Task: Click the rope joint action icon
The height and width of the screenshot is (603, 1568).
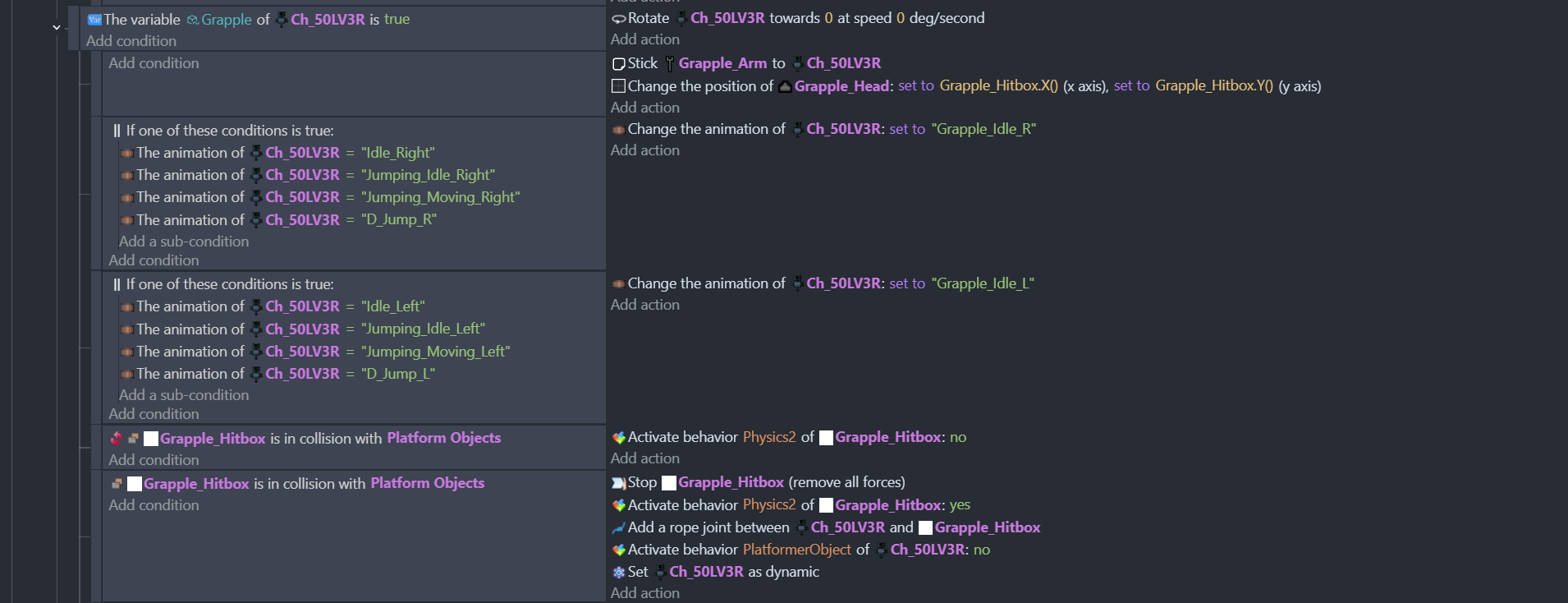Action: pos(619,527)
